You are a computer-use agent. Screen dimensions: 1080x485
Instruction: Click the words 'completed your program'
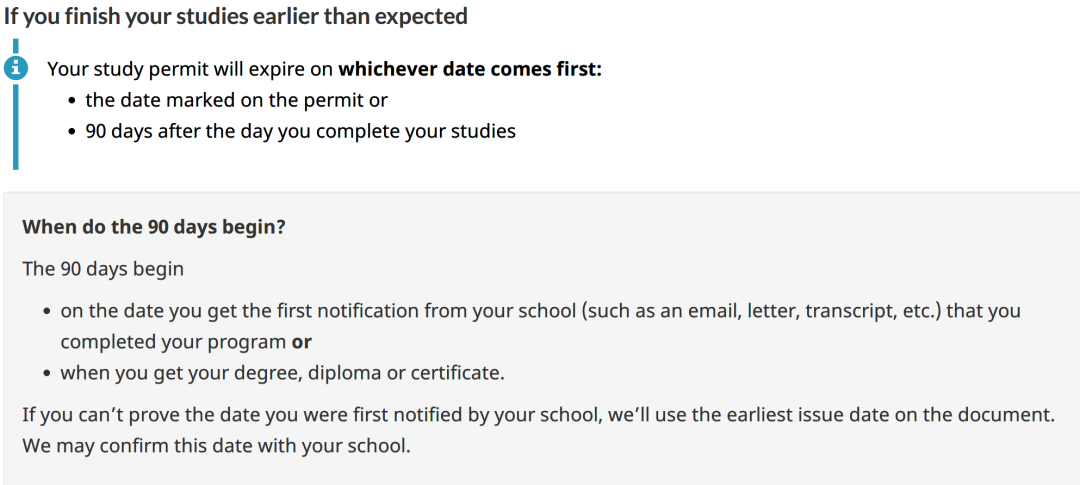point(173,342)
